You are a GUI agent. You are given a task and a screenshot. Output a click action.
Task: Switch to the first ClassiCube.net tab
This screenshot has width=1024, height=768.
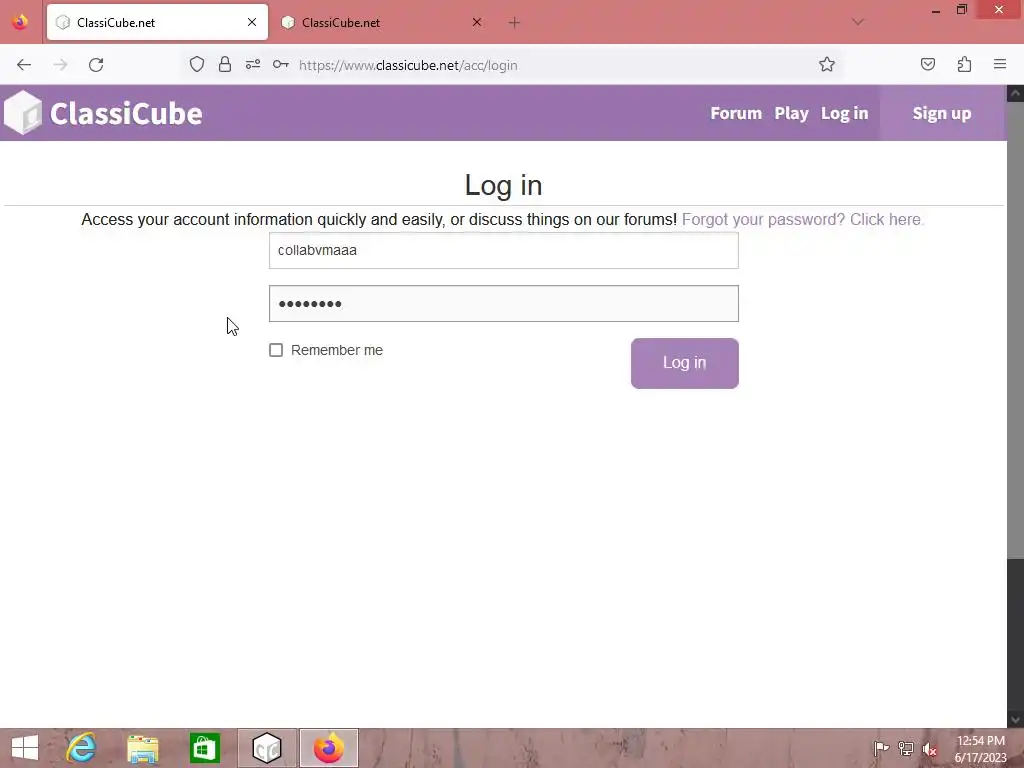coord(157,22)
